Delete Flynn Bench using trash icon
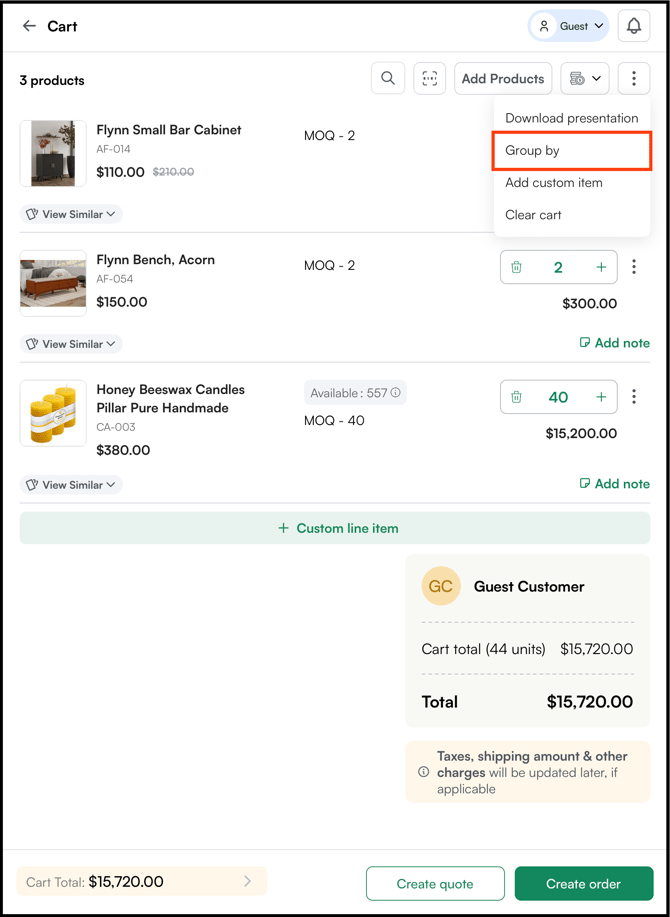Viewport: 670px width, 917px height. tap(516, 267)
